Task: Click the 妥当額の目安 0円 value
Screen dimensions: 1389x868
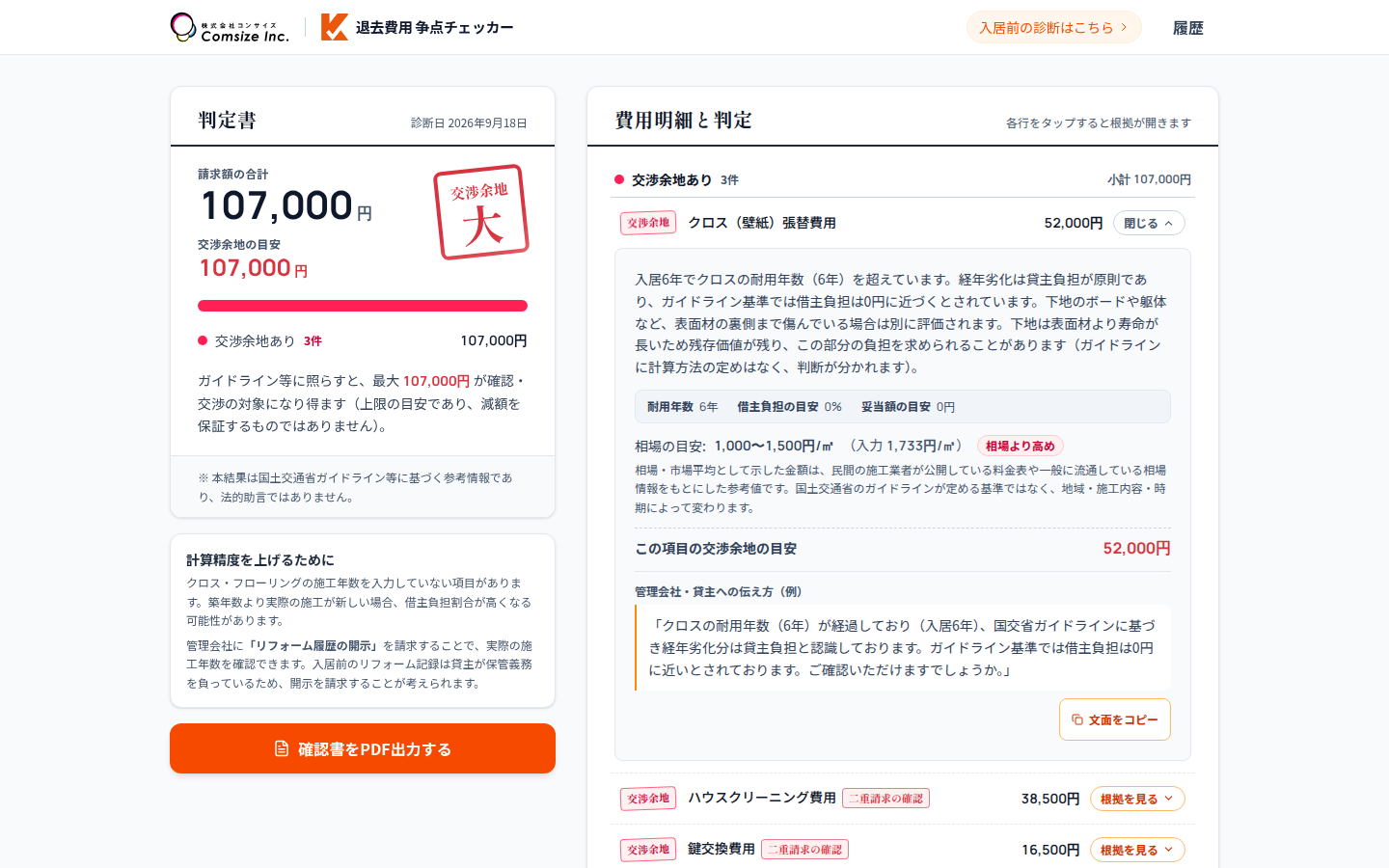Action: point(909,407)
